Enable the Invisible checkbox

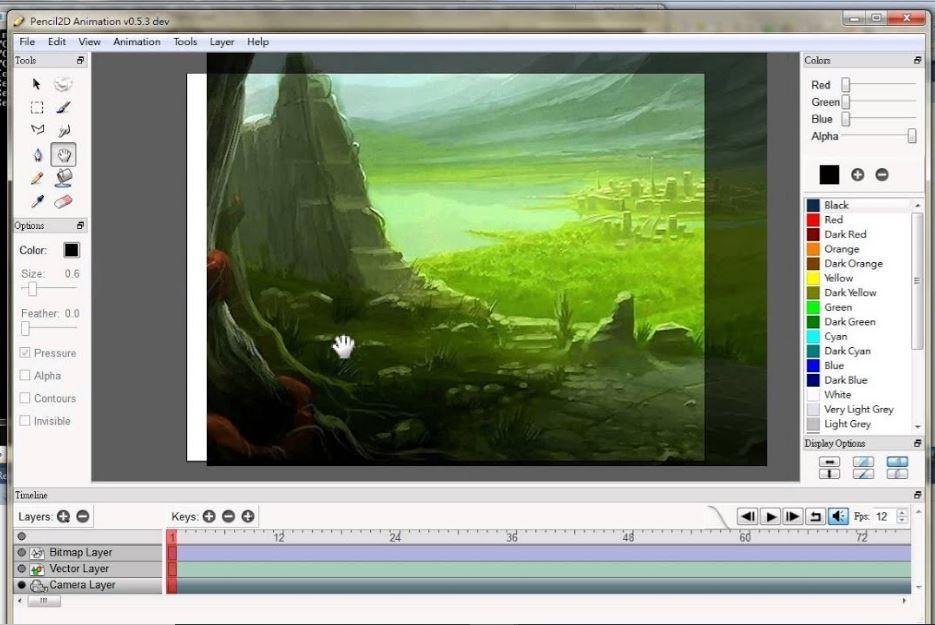click(x=25, y=420)
